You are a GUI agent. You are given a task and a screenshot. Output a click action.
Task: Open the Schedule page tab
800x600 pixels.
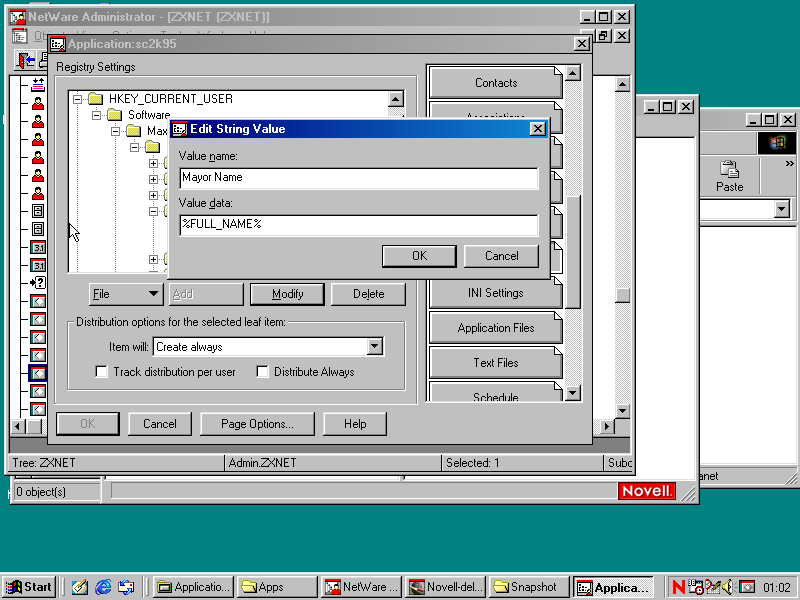click(495, 392)
